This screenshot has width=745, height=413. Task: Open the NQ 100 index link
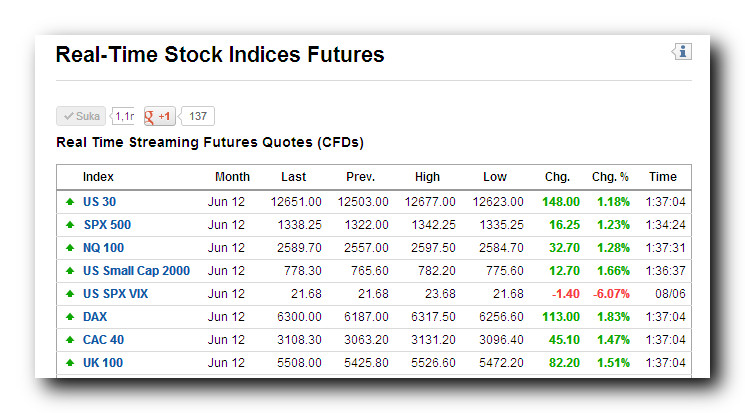[x=103, y=248]
